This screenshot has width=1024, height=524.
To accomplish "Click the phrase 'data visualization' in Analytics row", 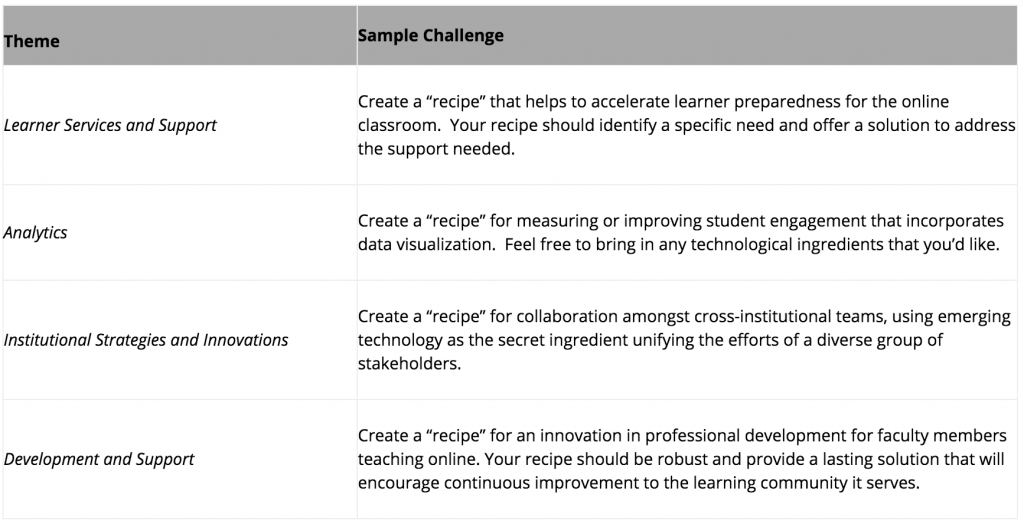I will point(425,245).
